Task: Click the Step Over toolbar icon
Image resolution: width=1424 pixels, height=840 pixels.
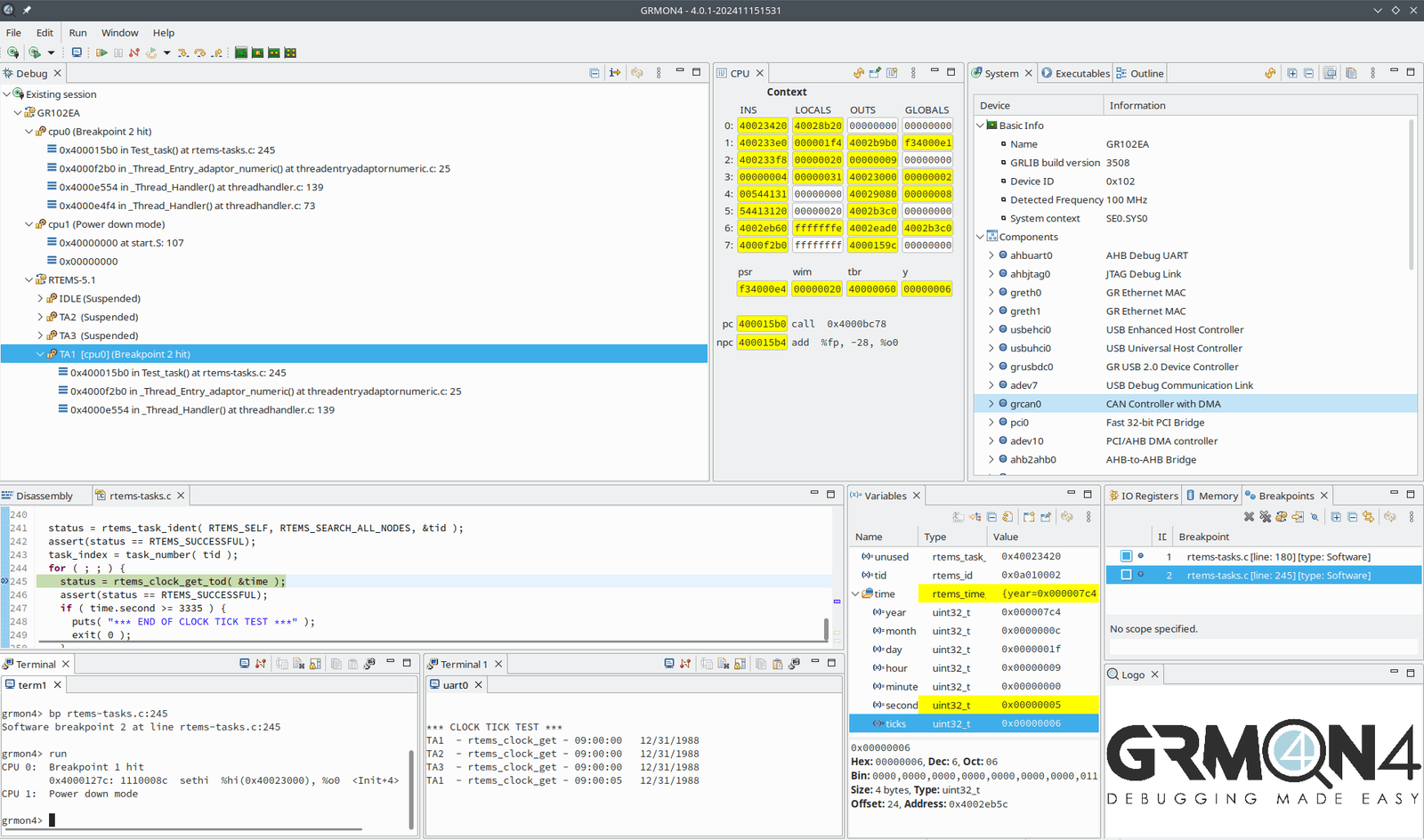Action: coord(199,53)
